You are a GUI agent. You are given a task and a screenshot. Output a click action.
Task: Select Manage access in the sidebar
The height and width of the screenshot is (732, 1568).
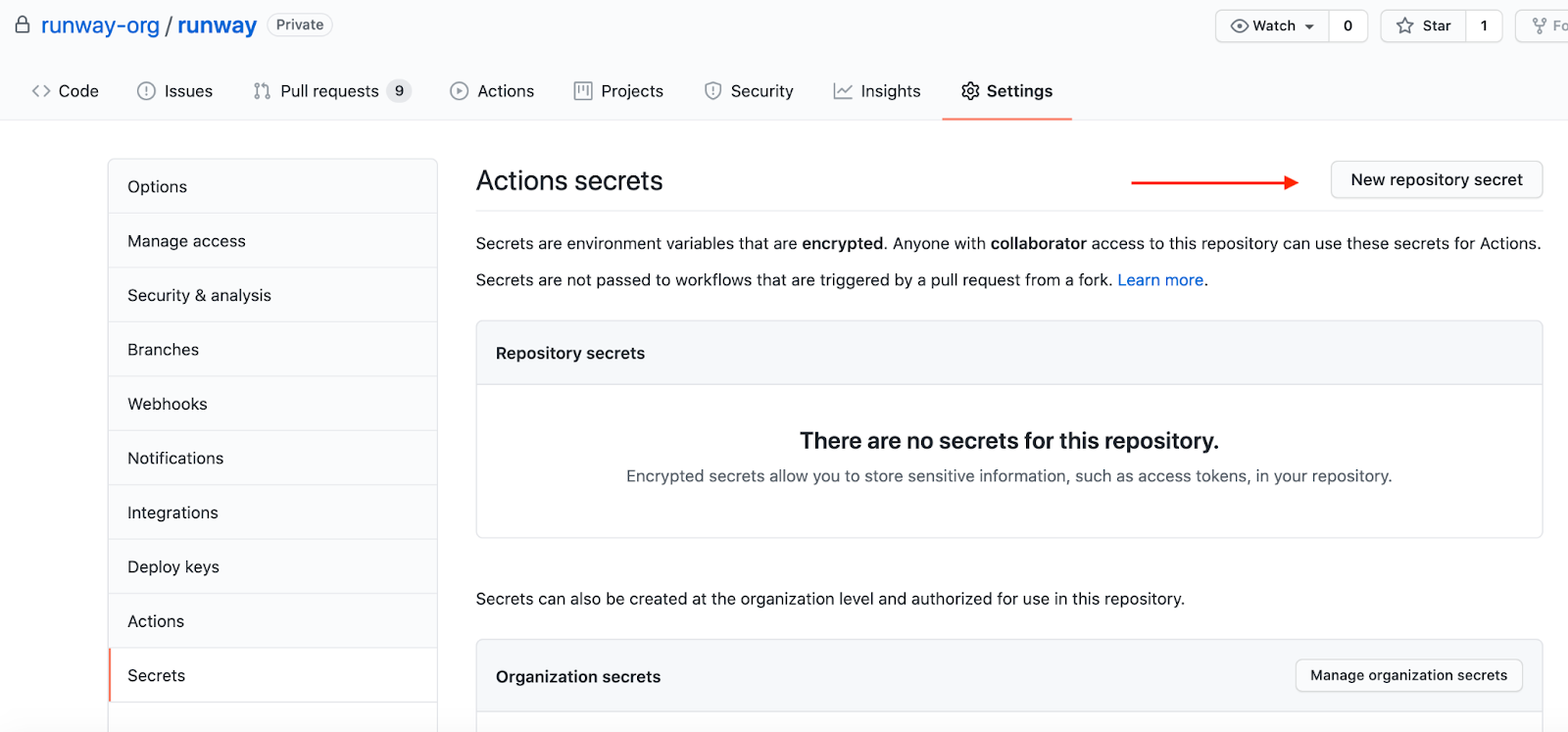click(x=272, y=241)
